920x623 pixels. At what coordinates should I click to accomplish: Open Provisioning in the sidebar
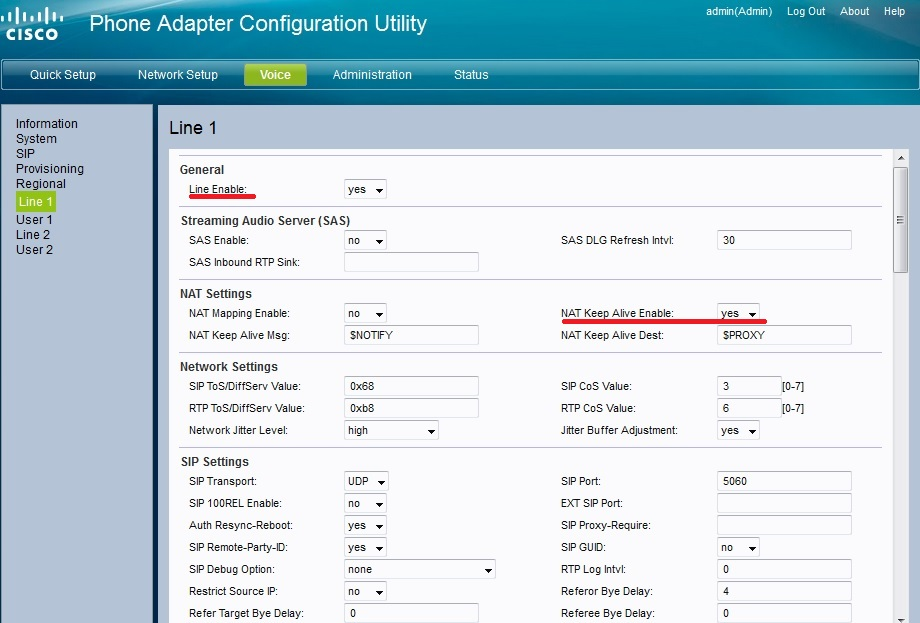[50, 169]
